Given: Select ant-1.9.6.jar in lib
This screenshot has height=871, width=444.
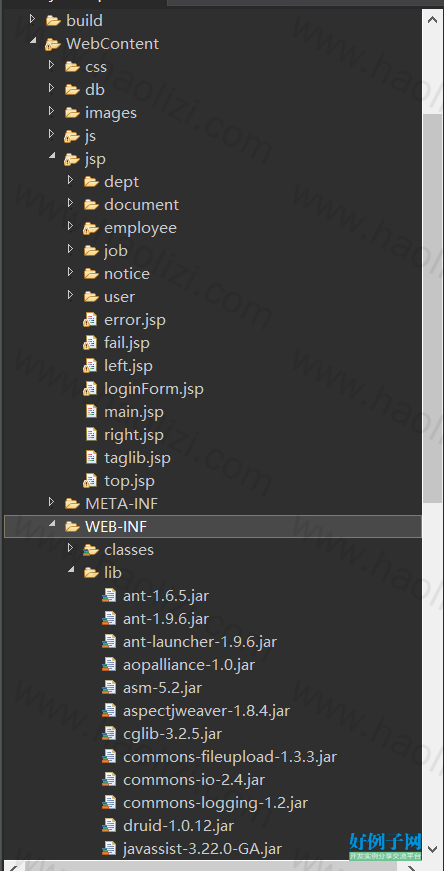Looking at the screenshot, I should click(x=166, y=619).
